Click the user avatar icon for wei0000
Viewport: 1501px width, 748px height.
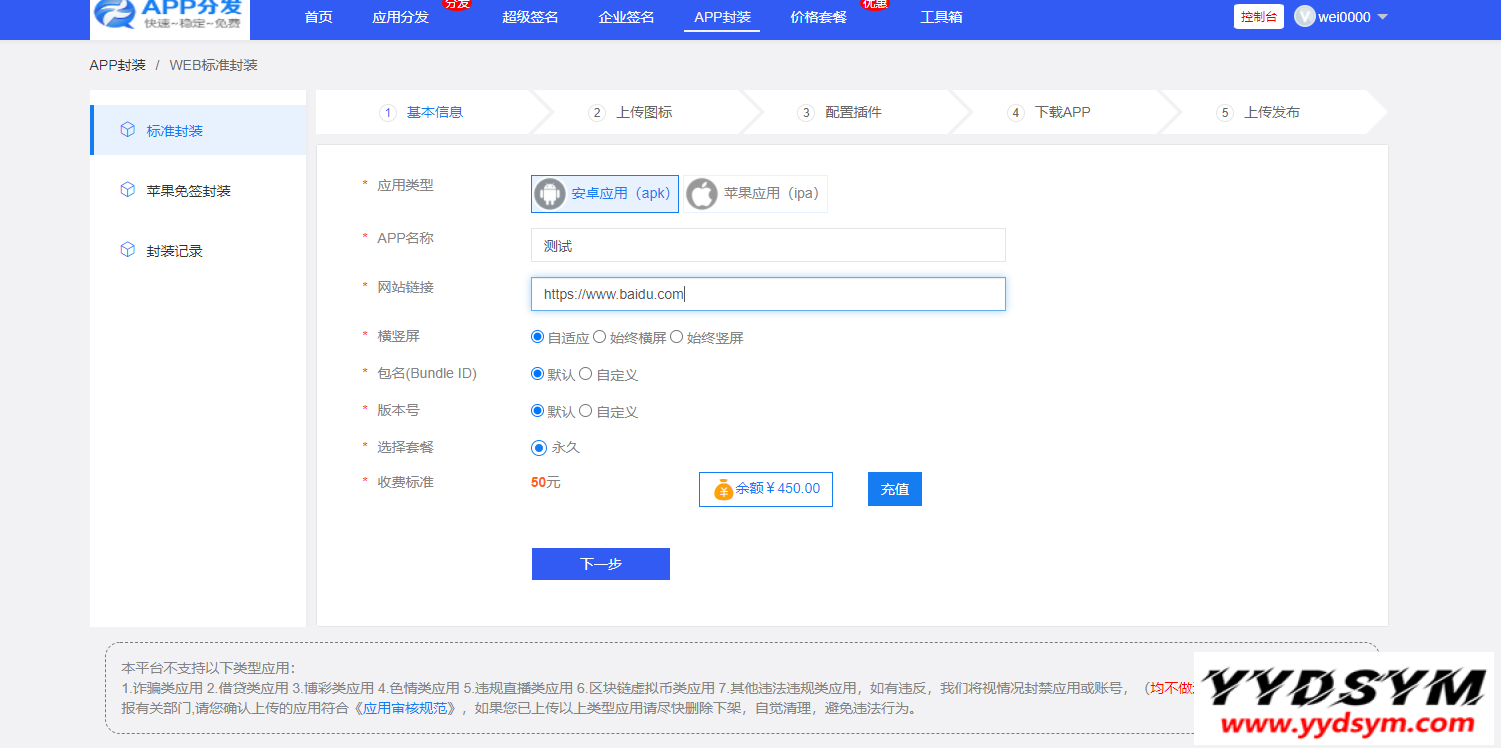(x=1304, y=17)
